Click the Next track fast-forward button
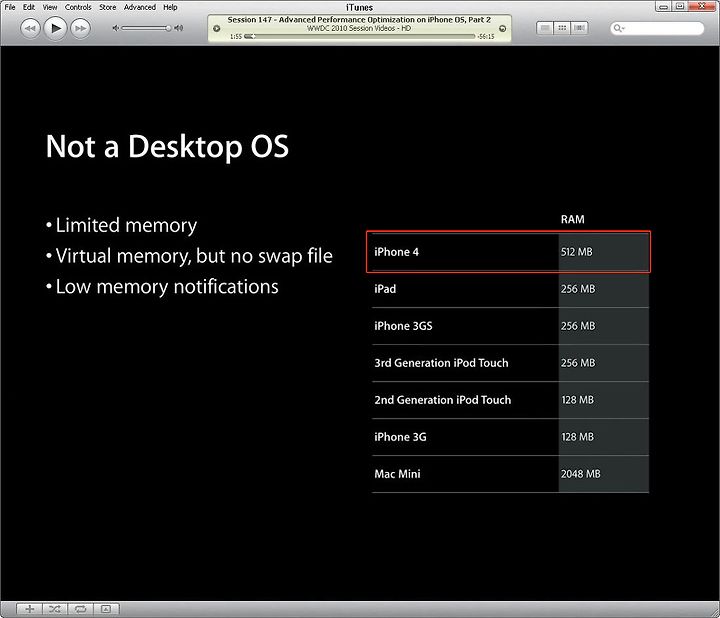The width and height of the screenshot is (720, 618). [80, 28]
